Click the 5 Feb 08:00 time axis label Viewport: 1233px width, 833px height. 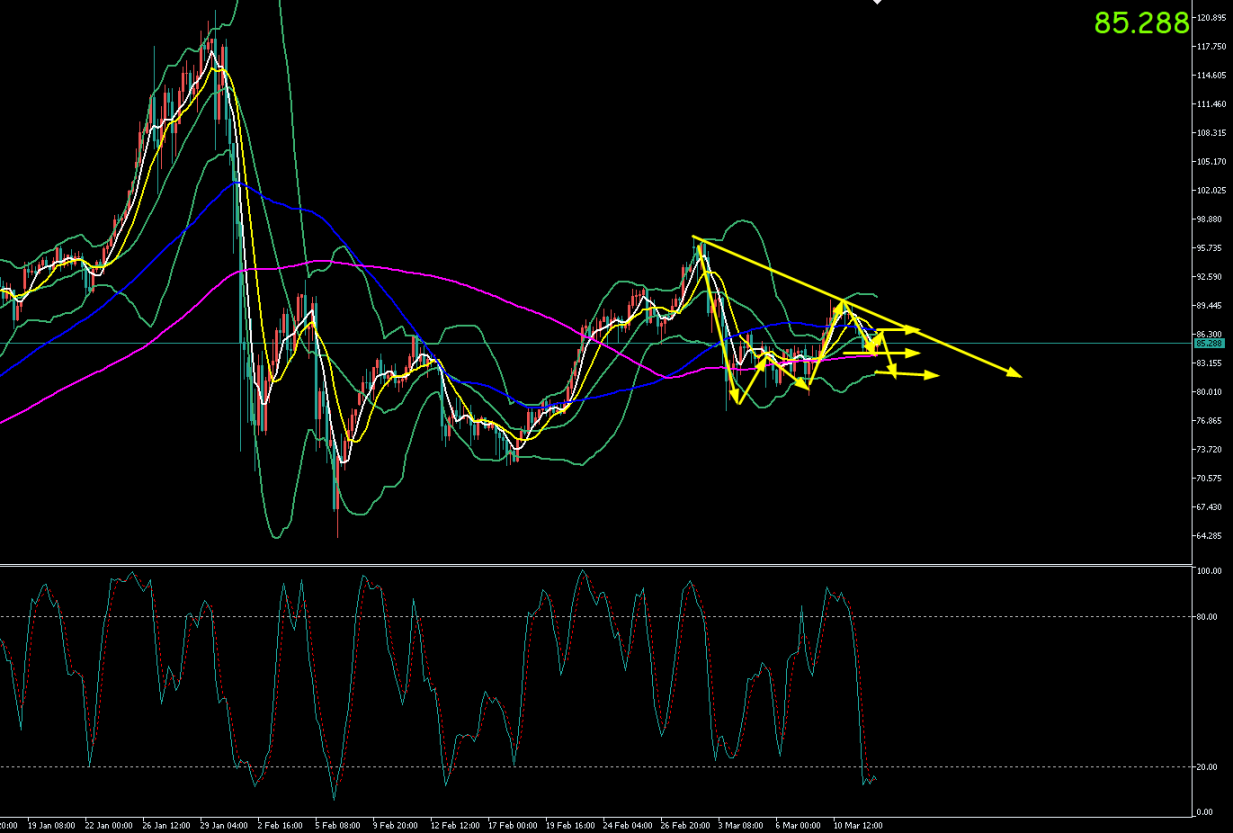tap(338, 826)
